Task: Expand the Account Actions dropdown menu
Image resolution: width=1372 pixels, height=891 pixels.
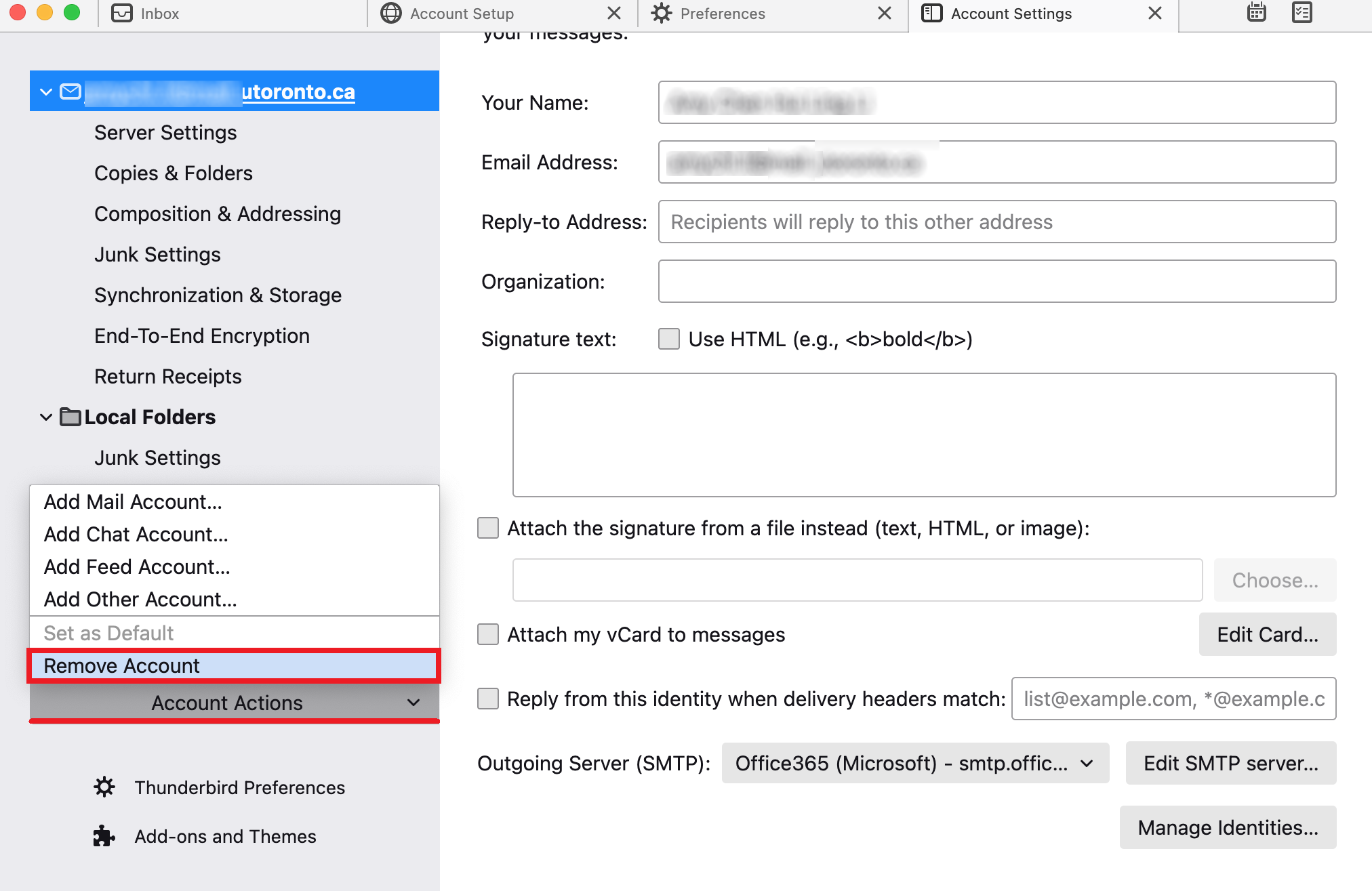Action: (228, 702)
